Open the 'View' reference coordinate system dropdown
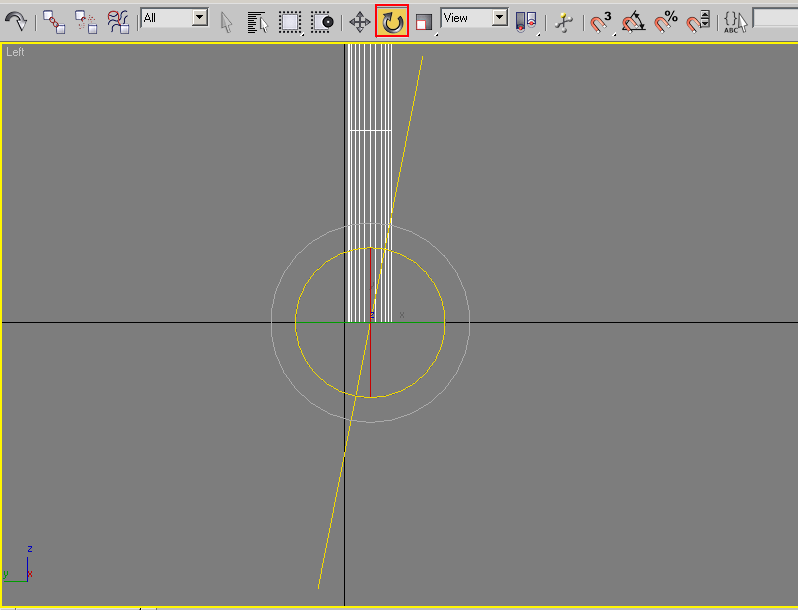 pos(474,18)
